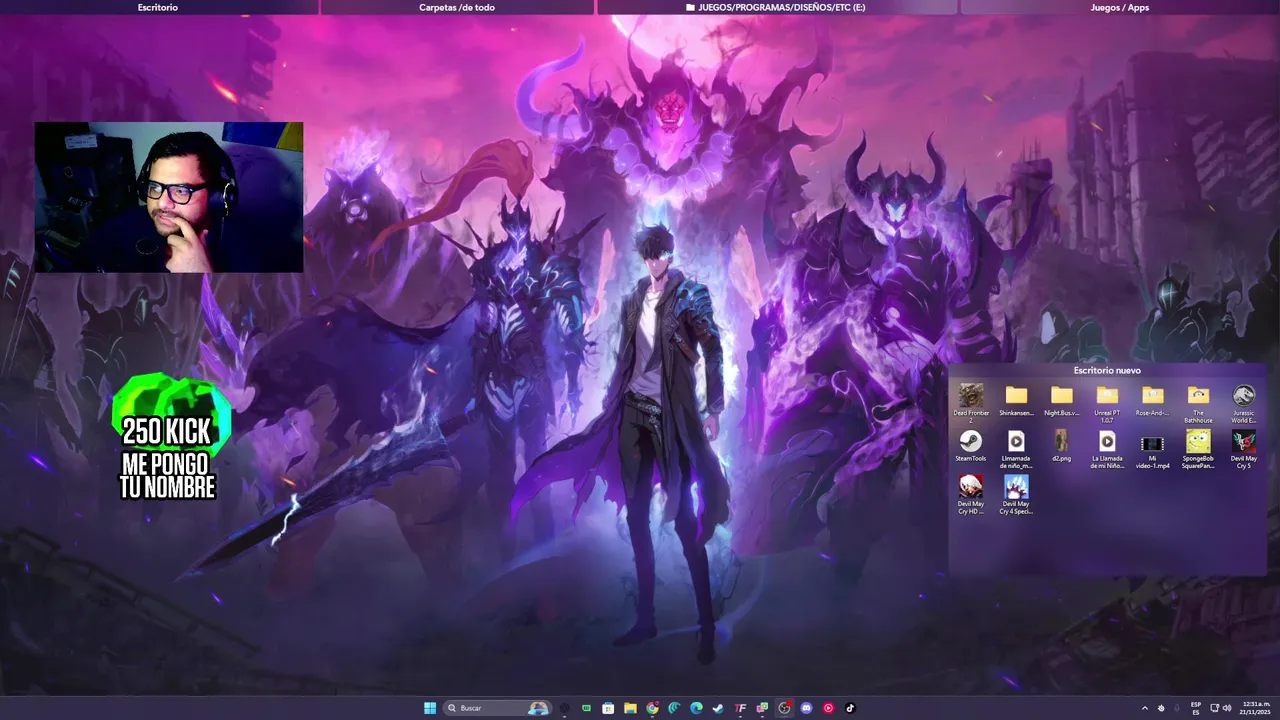
Task: Open Microsoft Store from the taskbar
Action: pos(608,708)
